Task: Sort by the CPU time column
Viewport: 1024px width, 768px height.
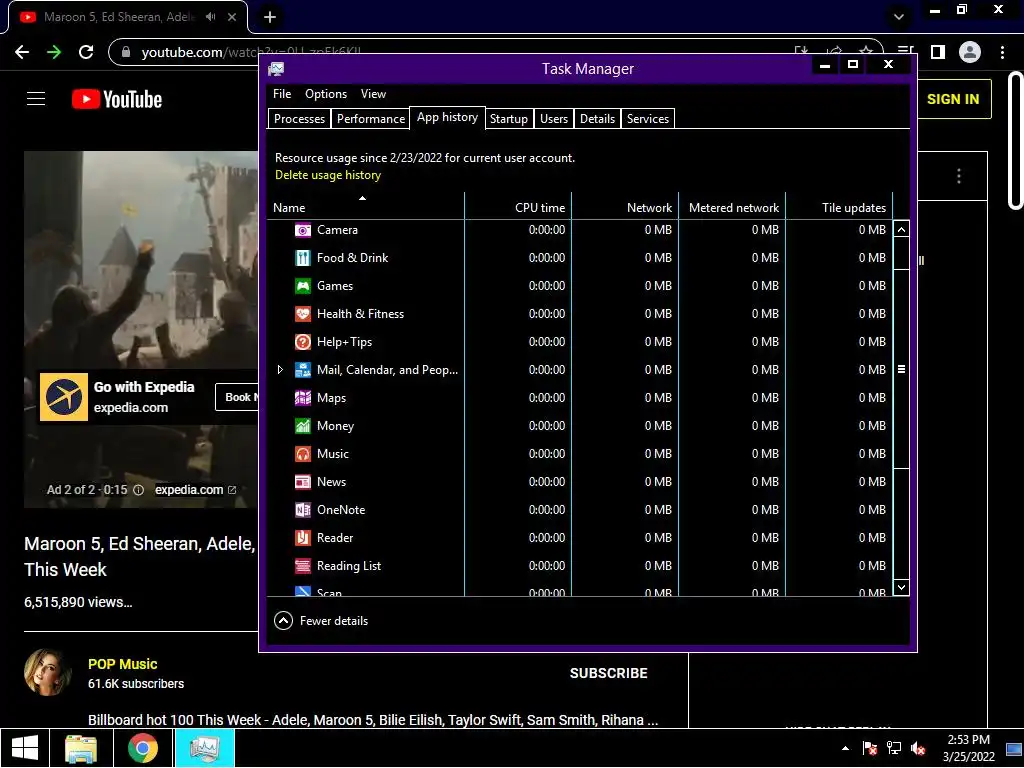Action: click(518, 207)
